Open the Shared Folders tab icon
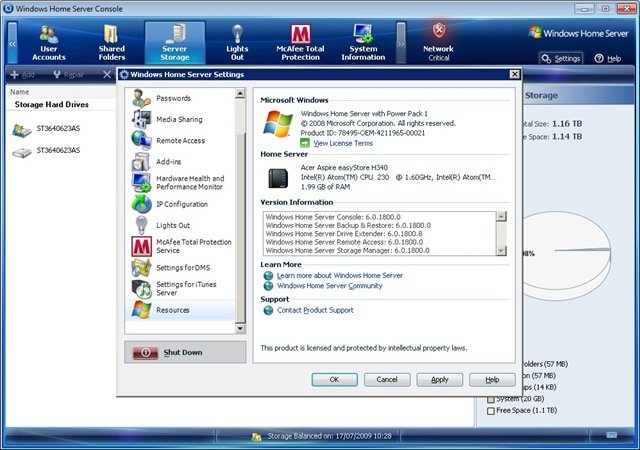 (111, 34)
